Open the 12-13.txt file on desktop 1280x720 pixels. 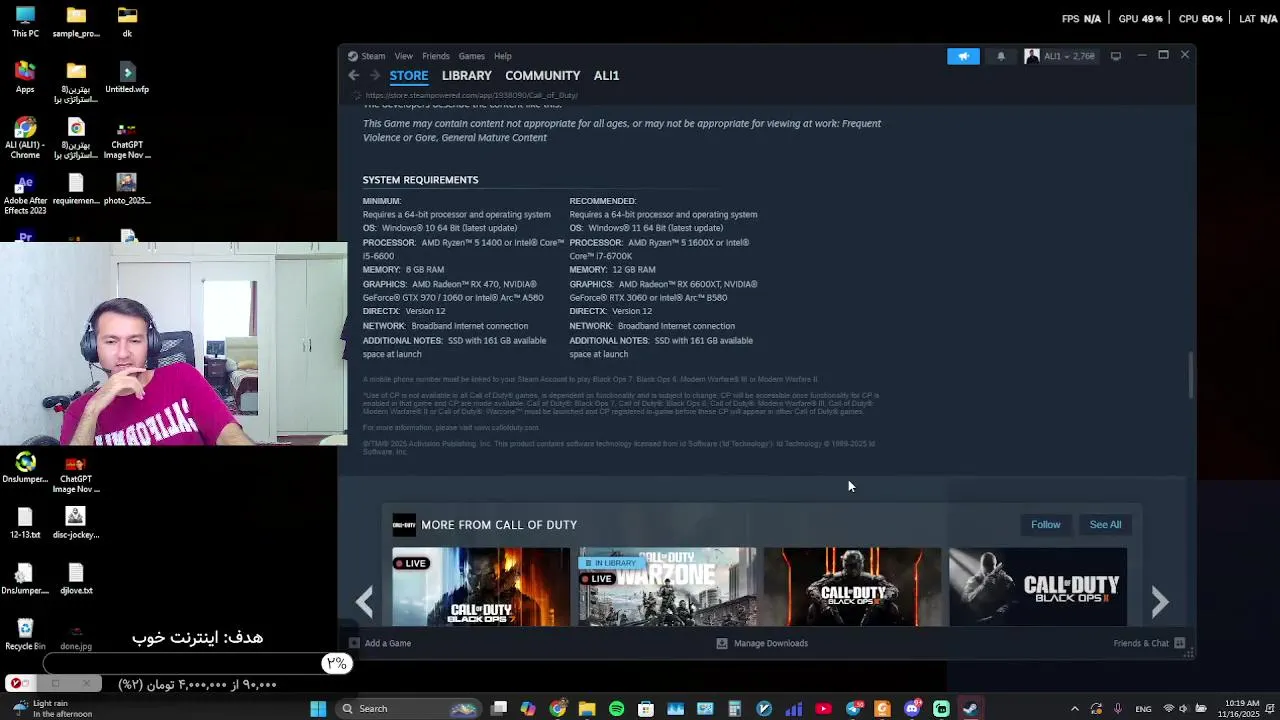tap(25, 523)
